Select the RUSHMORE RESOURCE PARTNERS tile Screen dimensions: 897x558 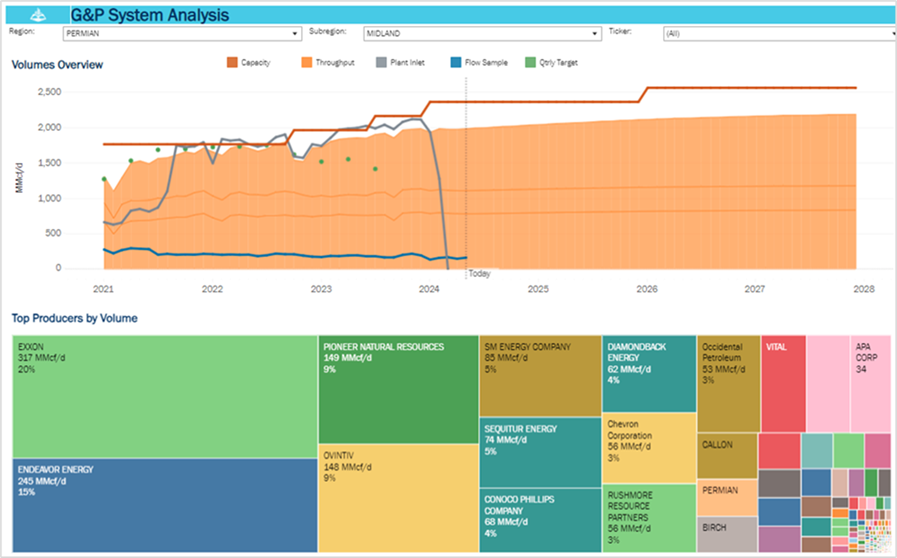coord(649,519)
